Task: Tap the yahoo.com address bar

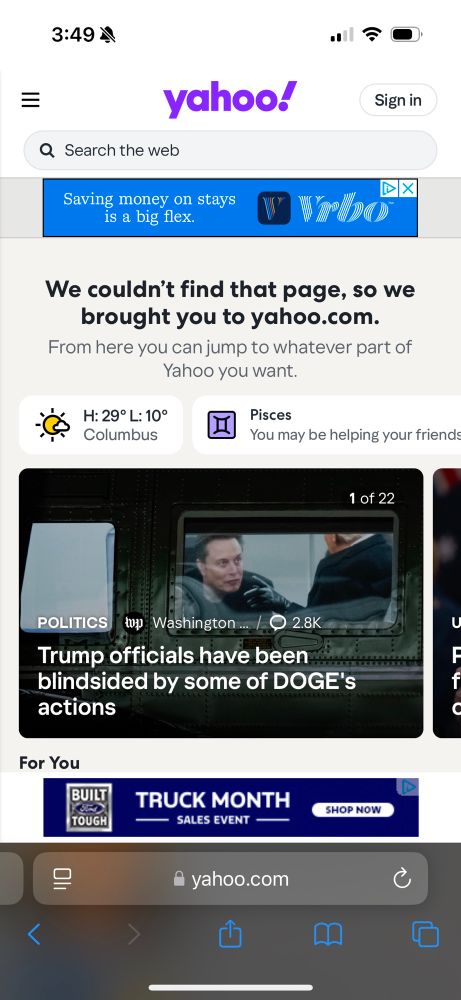Action: [230, 879]
